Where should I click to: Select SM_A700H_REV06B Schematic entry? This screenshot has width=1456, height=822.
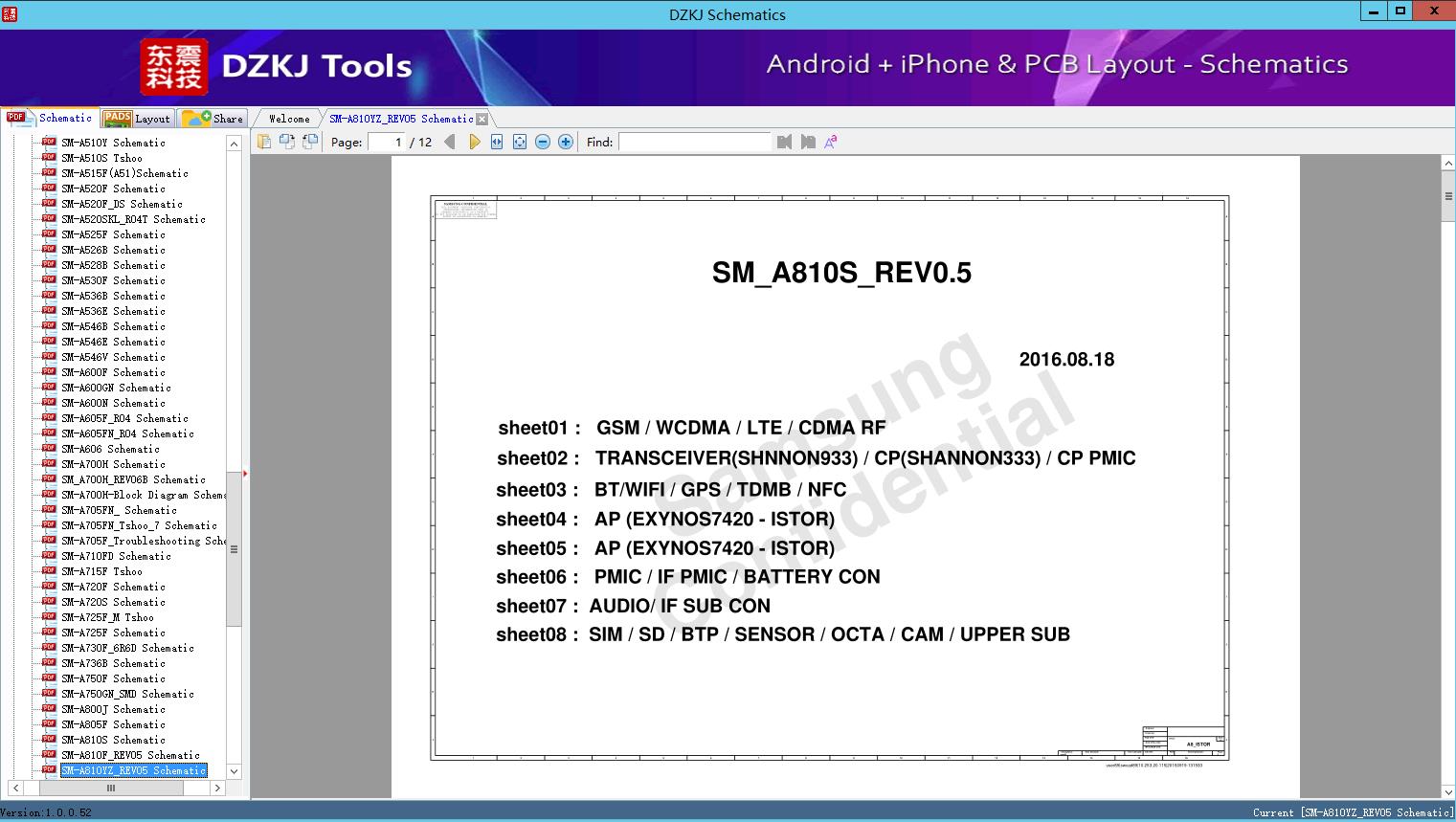coord(133,479)
